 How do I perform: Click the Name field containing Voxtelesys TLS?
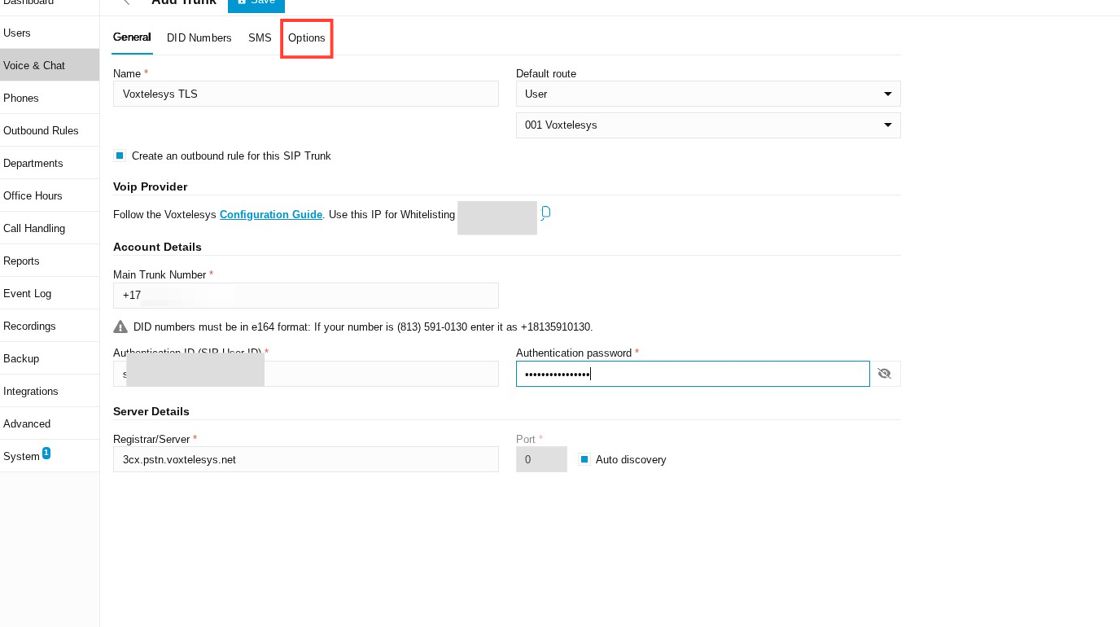306,94
